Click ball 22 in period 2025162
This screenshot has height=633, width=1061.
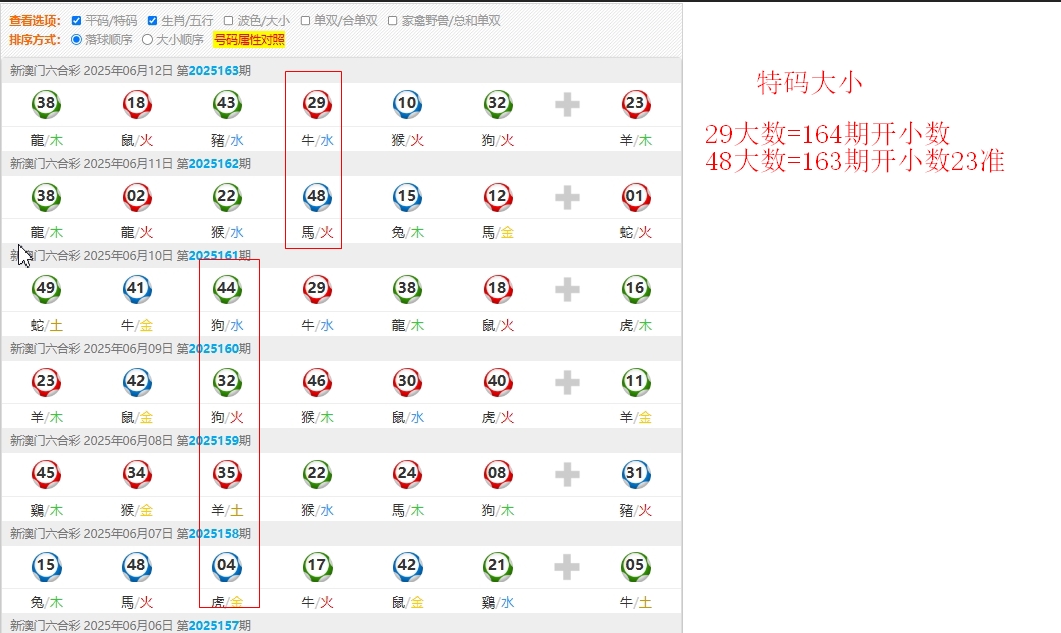(227, 197)
